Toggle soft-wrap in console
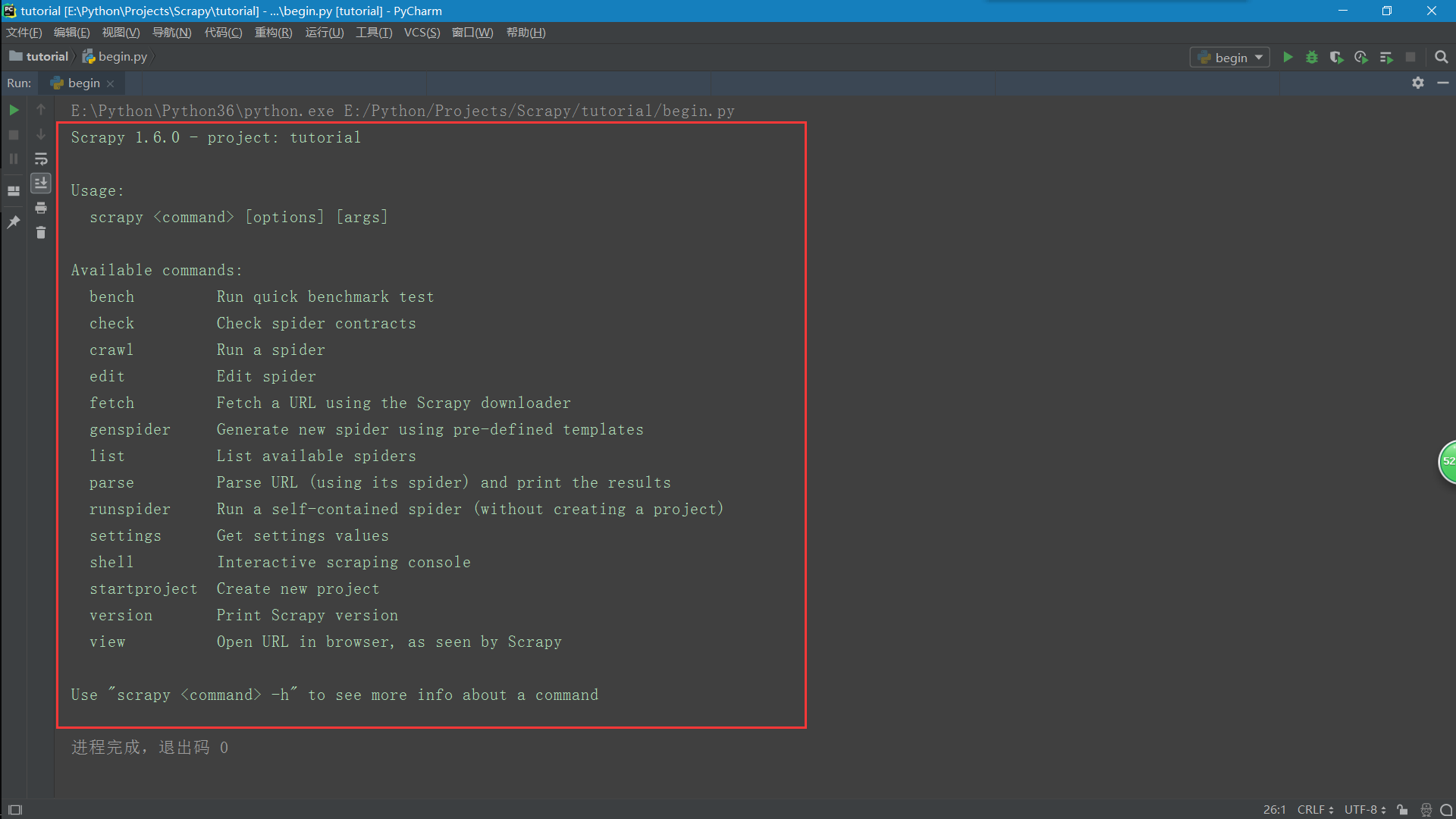The width and height of the screenshot is (1456, 819). coord(41,158)
